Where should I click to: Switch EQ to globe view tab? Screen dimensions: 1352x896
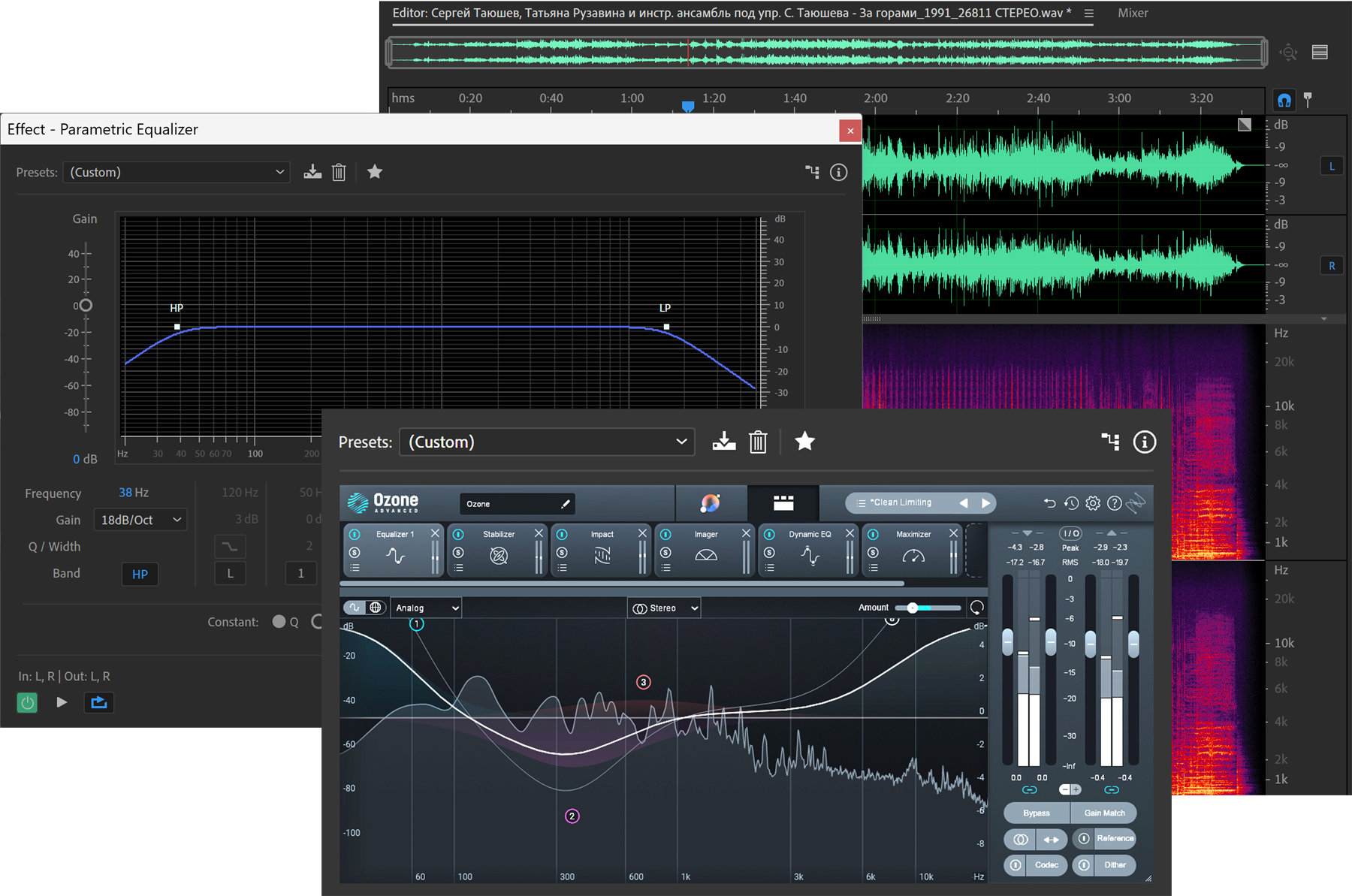(x=376, y=608)
